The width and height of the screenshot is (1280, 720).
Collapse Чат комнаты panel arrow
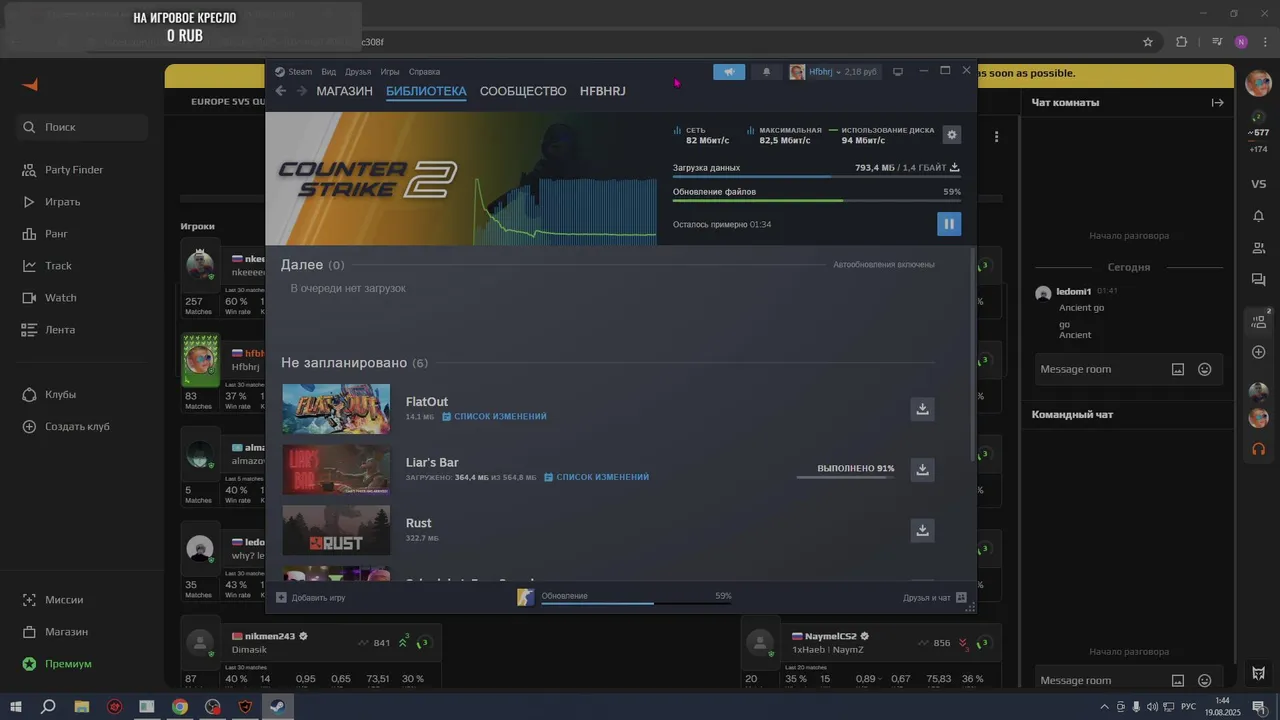(1217, 102)
